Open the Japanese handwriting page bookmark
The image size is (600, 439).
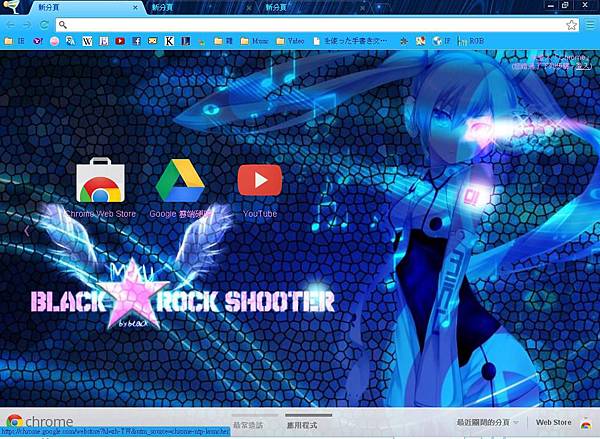click(x=350, y=41)
